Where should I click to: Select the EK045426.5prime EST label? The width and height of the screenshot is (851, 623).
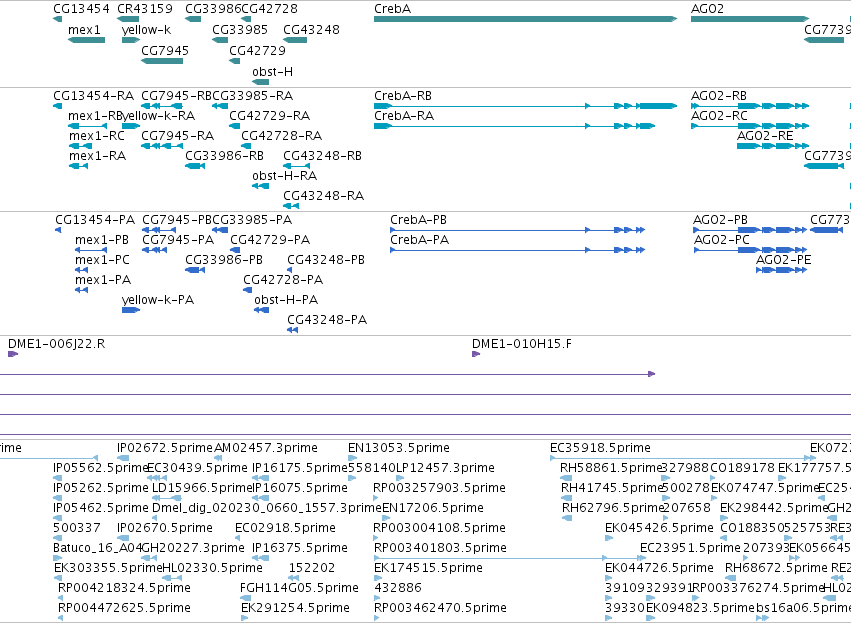coord(659,528)
